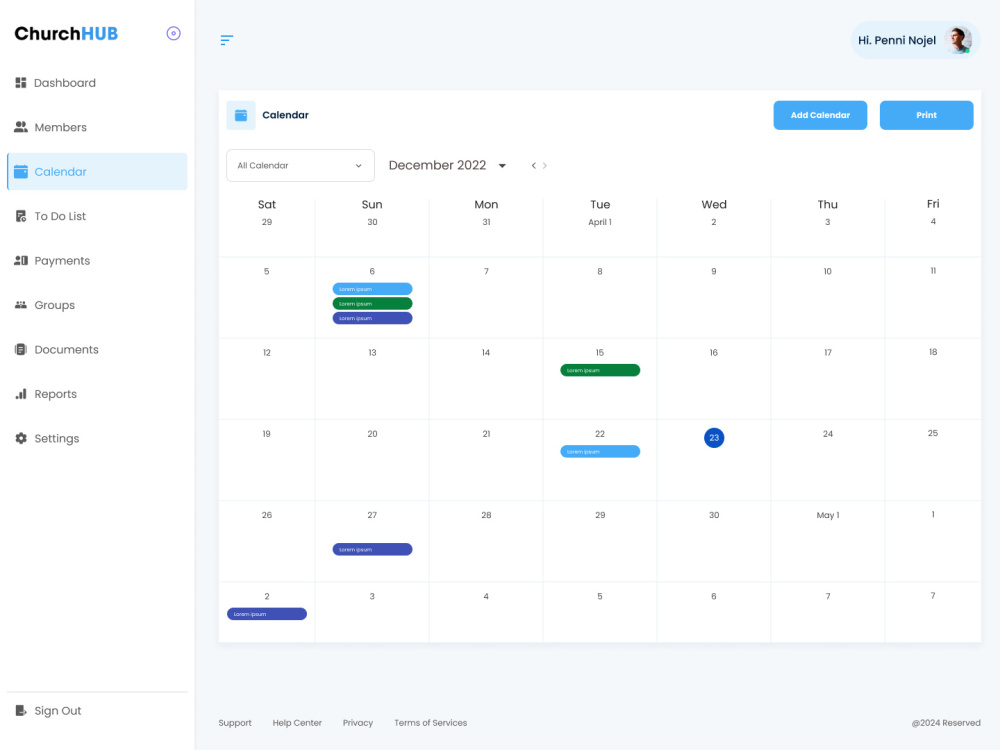1000x750 pixels.
Task: Select date 10 in calendar
Action: point(828,271)
